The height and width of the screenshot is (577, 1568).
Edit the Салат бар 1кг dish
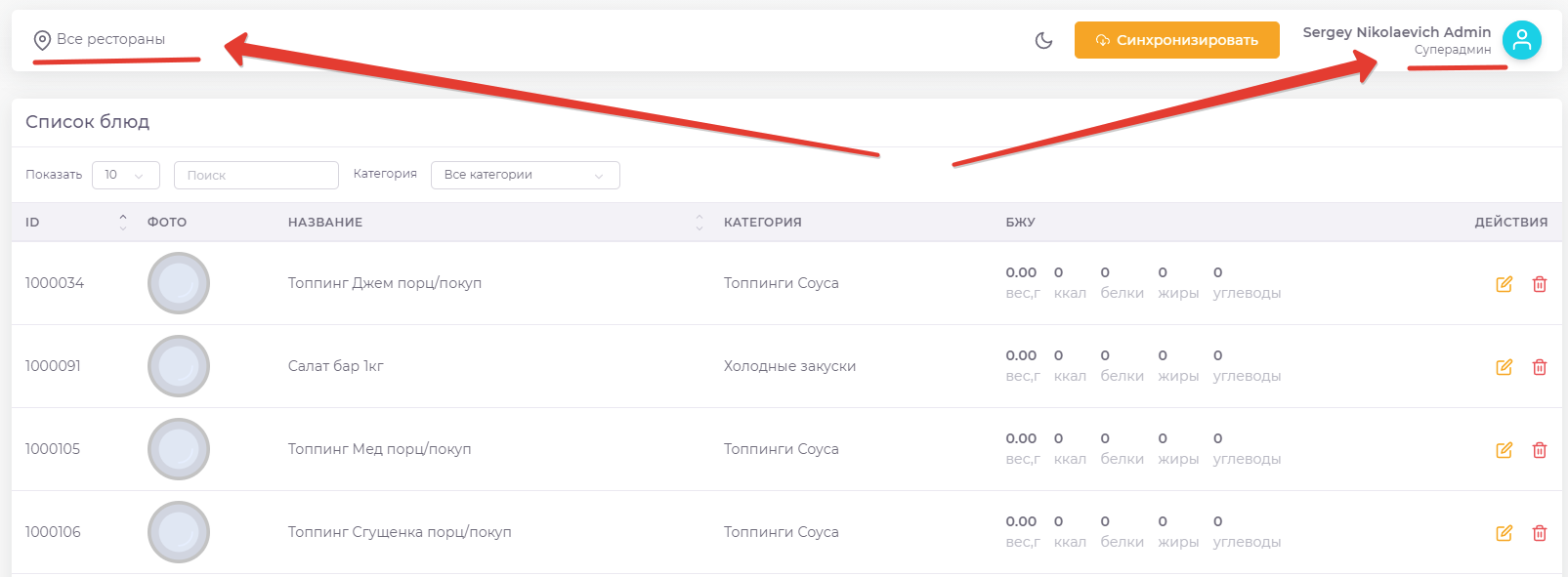click(x=1504, y=367)
